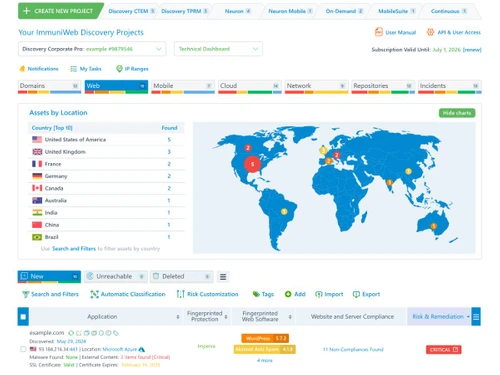Click the Export icon
Image resolution: width=500 pixels, height=375 pixels.
[356, 294]
